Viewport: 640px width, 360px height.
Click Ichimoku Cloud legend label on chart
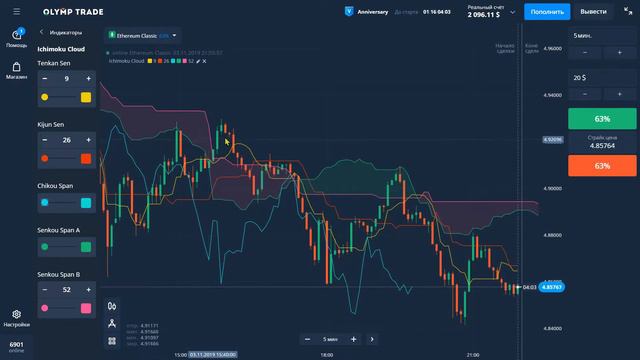coord(126,61)
